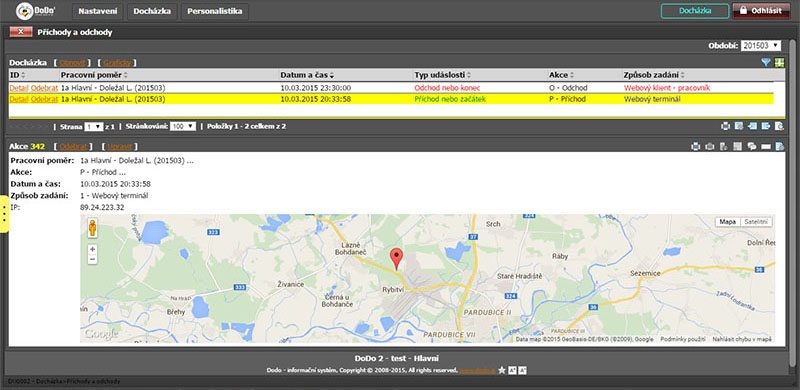Viewport: 800px width, 390px height.
Task: Select the Mapa map type
Action: point(727,222)
